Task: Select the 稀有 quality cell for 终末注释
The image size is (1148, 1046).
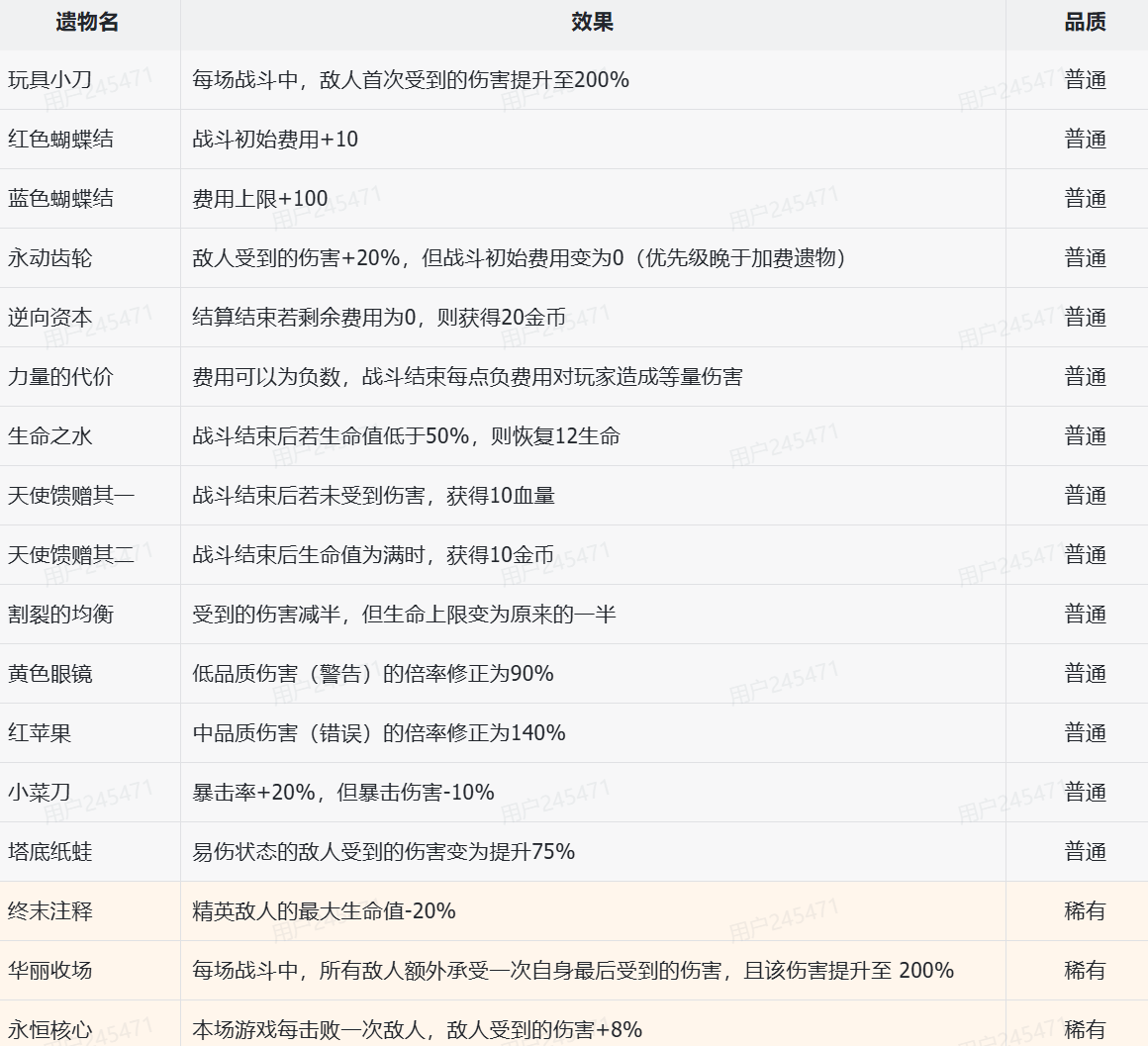Action: click(1085, 911)
